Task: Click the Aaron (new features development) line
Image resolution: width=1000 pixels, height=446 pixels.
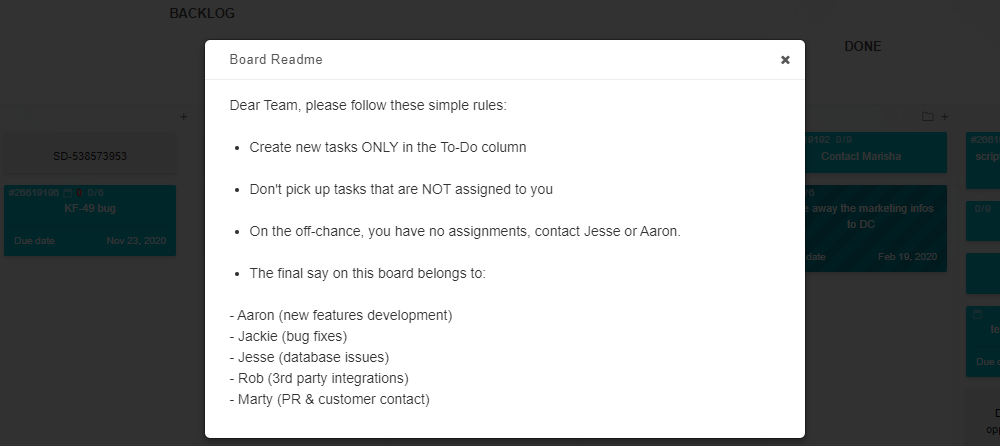Action: pos(341,315)
